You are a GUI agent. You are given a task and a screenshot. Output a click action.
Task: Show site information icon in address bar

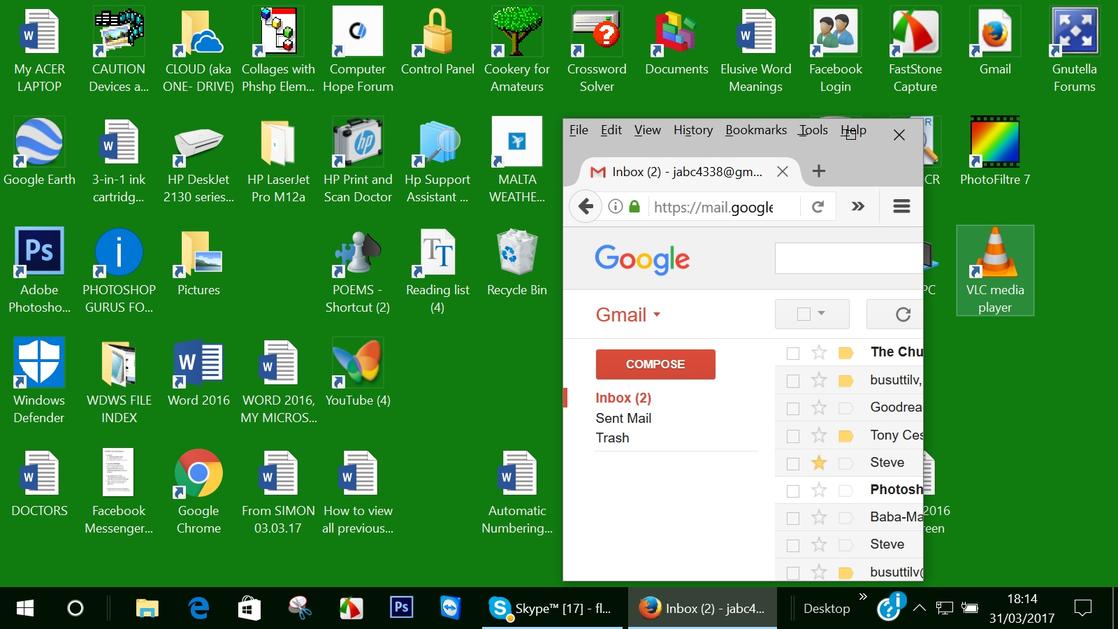coord(615,207)
